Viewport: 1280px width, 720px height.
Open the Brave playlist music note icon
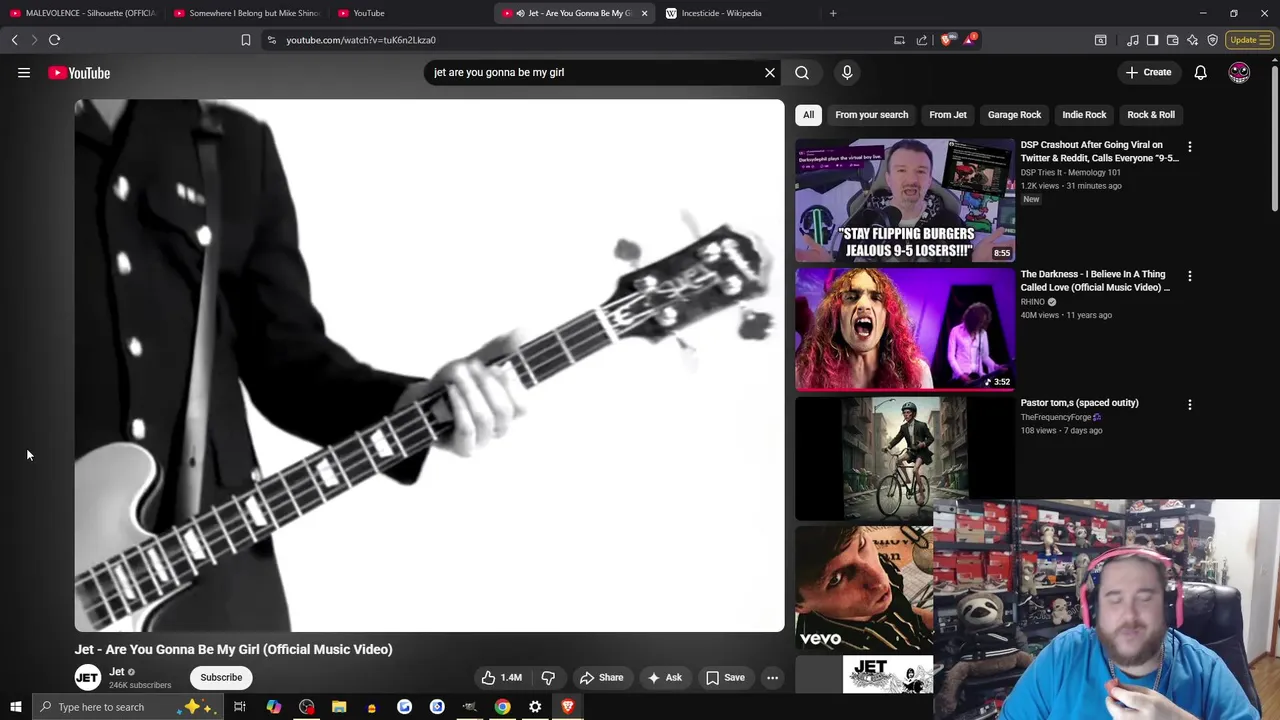tap(1132, 40)
